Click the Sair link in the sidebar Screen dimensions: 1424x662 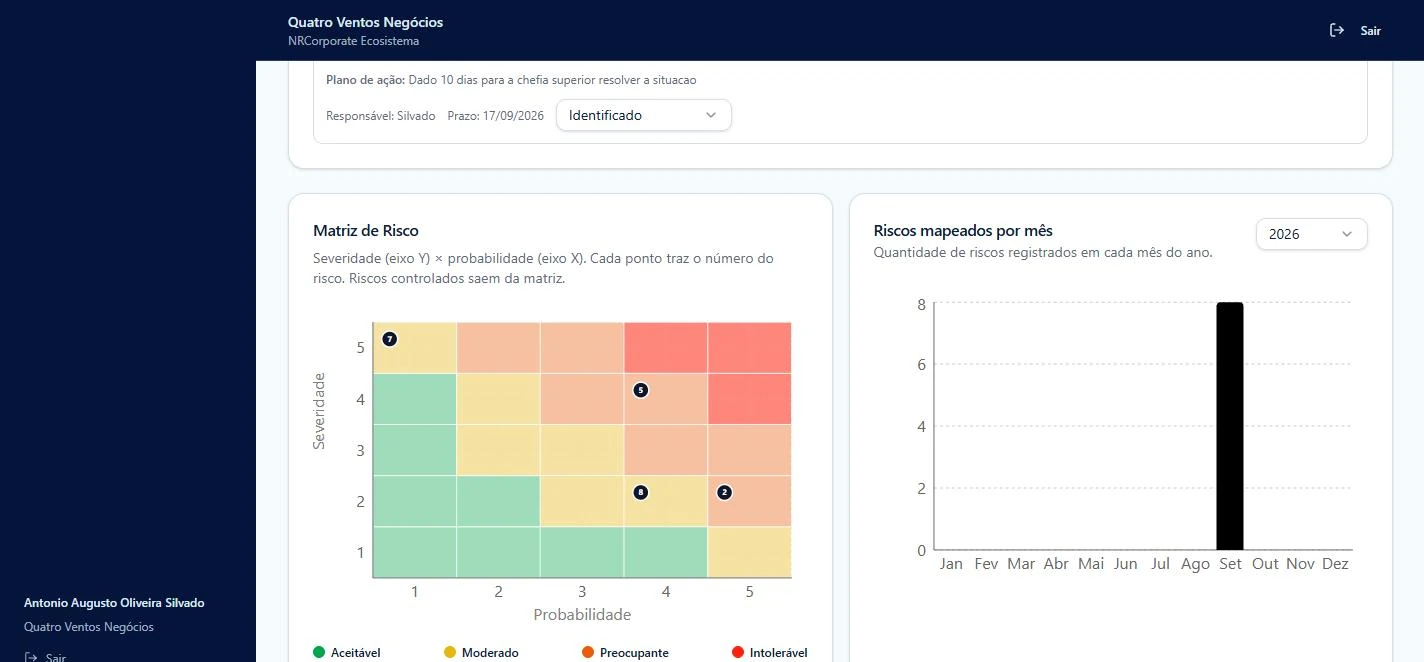pyautogui.click(x=56, y=657)
